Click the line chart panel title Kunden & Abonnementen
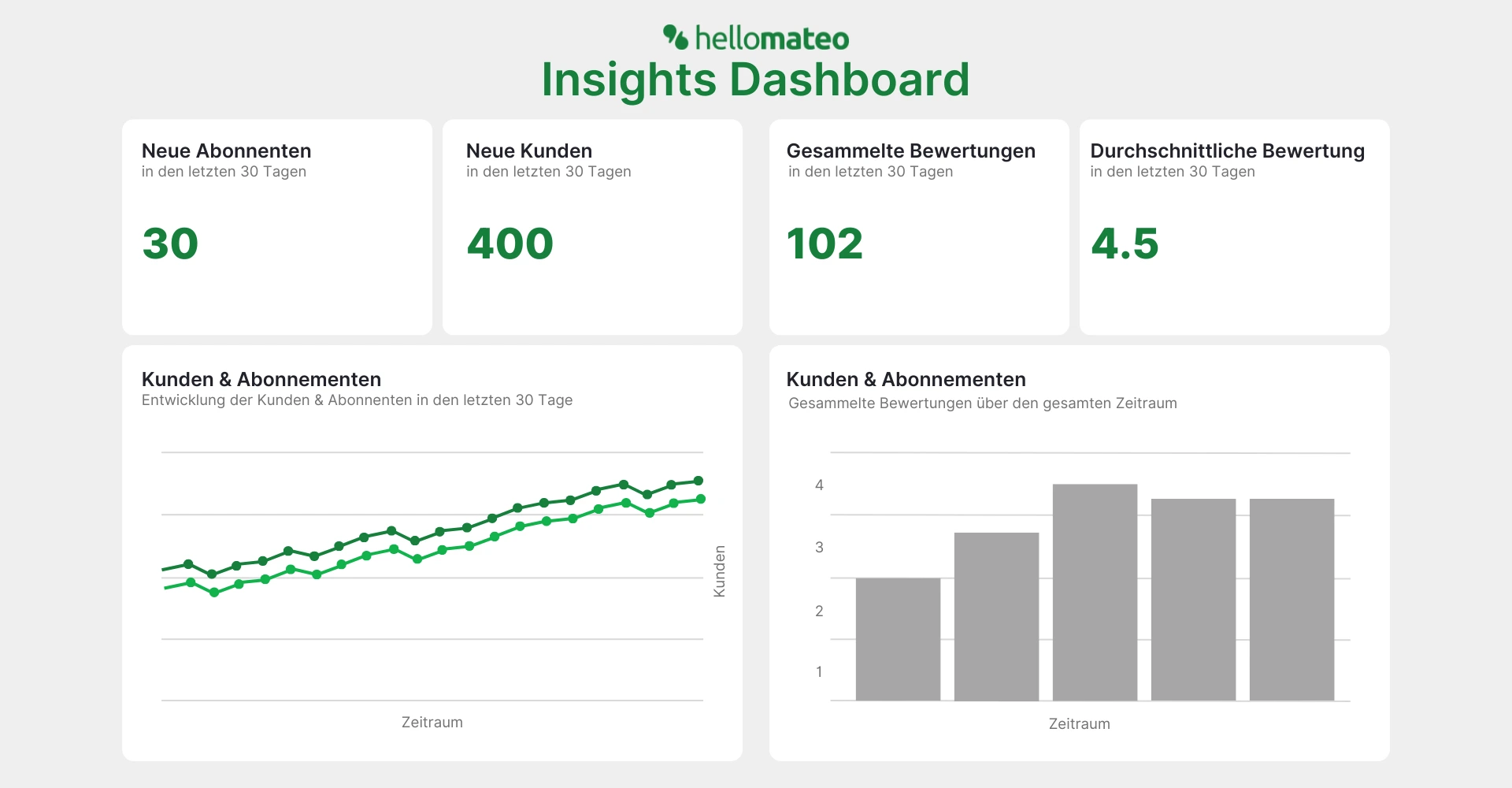Screen dimensions: 1512x788 pyautogui.click(x=261, y=379)
